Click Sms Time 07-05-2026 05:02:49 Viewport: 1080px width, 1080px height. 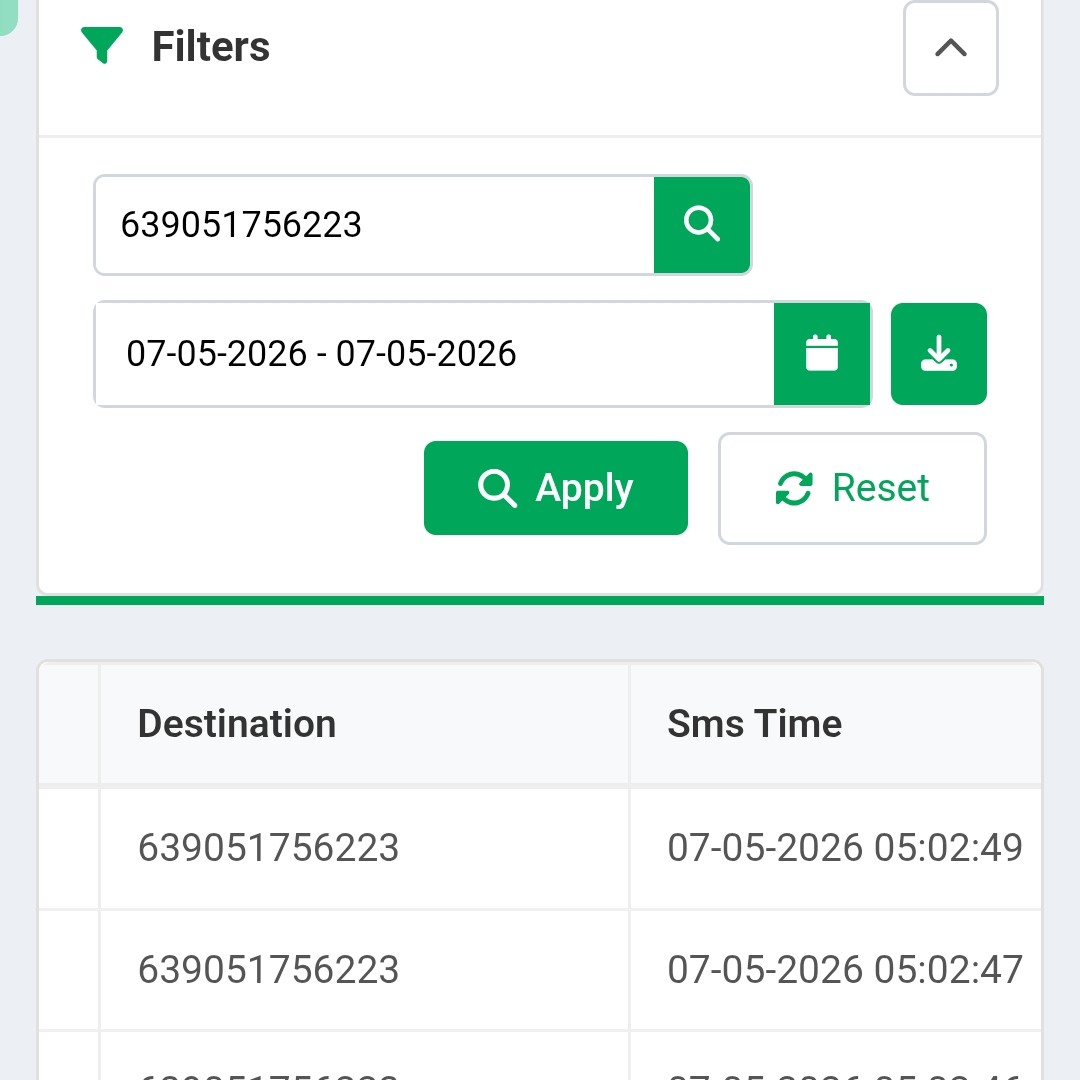pos(844,847)
